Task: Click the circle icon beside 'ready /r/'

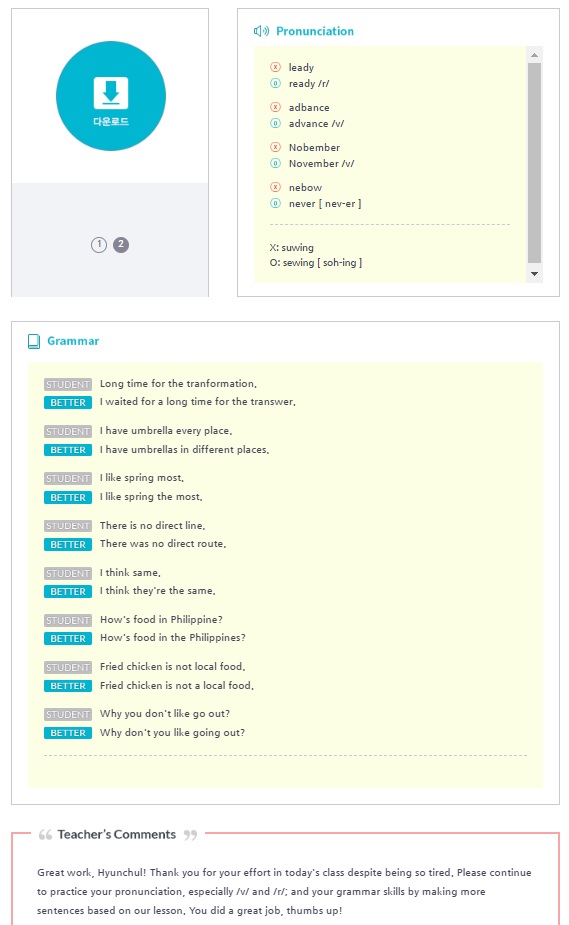Action: click(275, 83)
